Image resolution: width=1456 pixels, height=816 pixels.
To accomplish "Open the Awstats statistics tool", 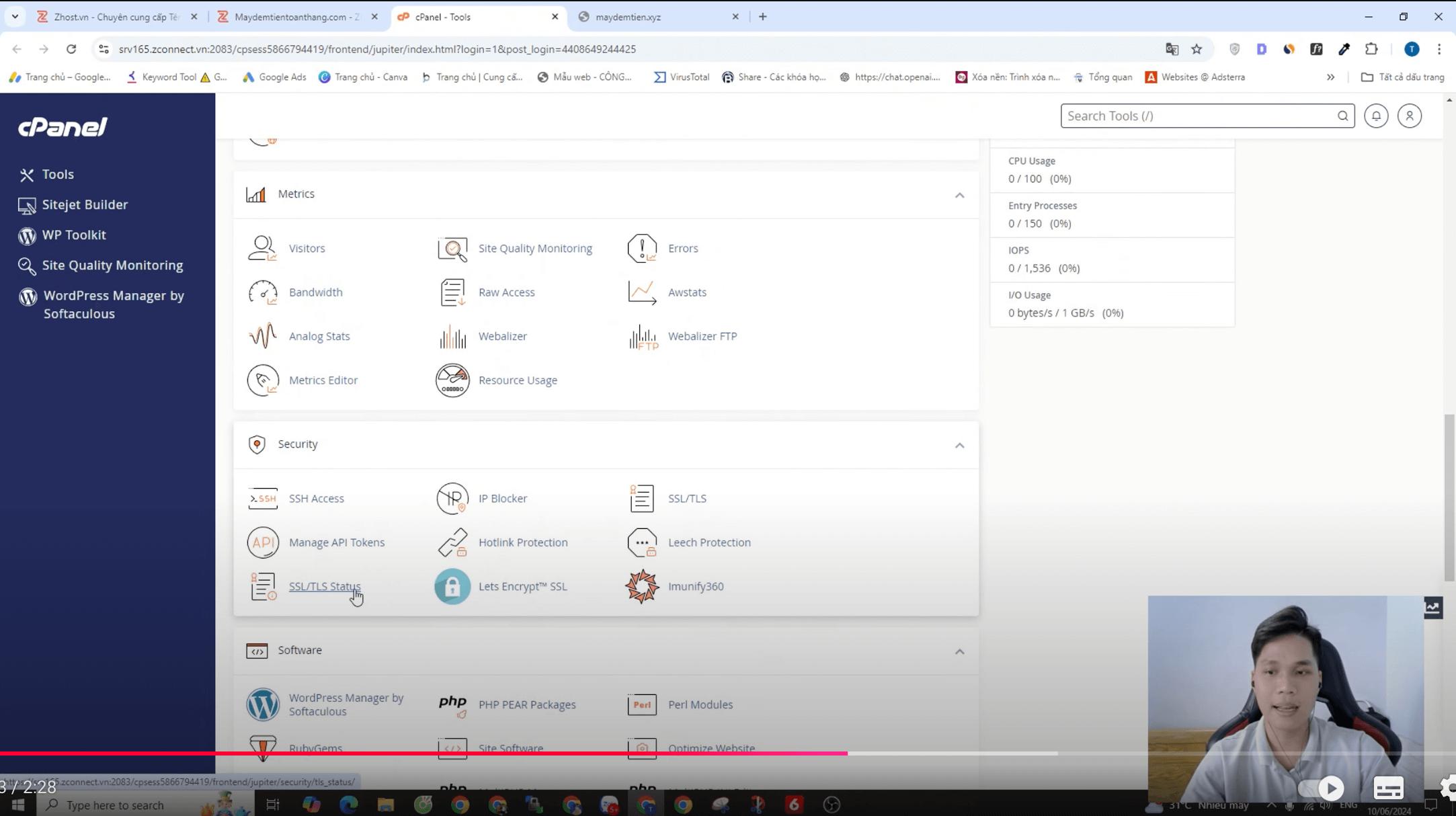I will click(686, 292).
